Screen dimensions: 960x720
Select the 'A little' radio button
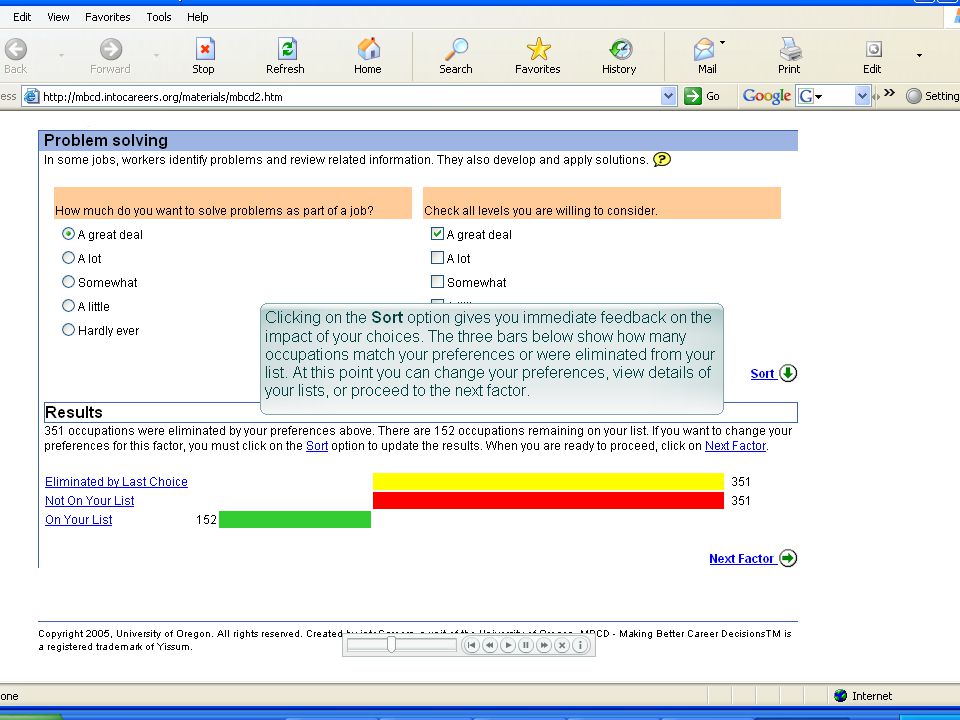click(68, 306)
